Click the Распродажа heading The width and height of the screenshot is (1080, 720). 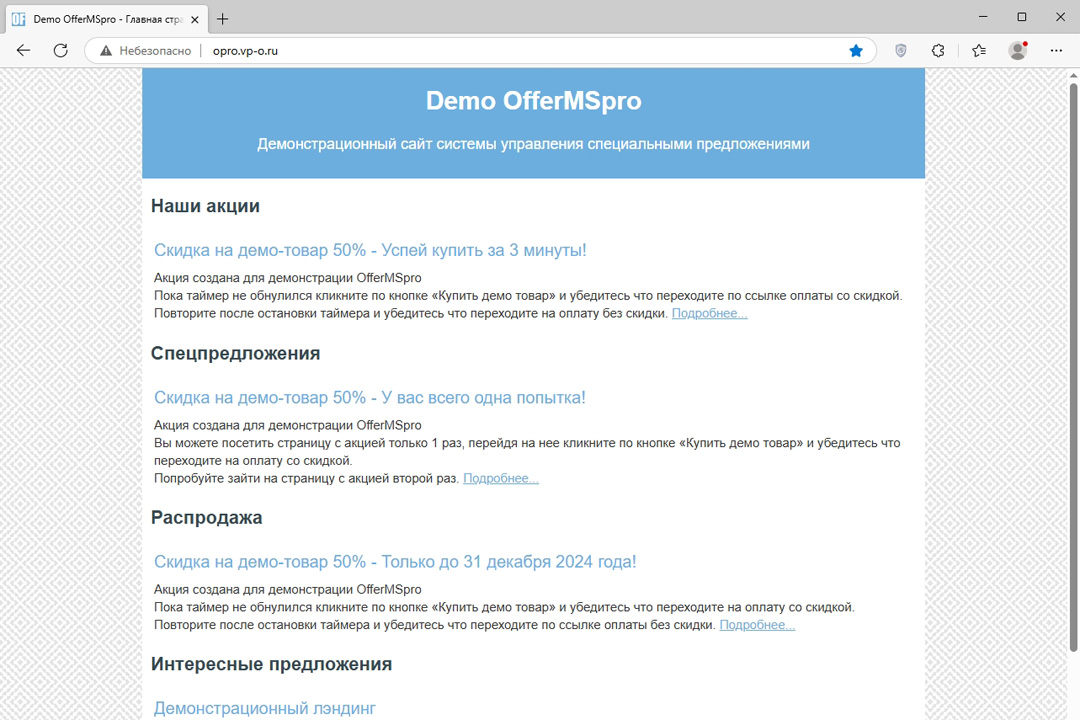(207, 517)
